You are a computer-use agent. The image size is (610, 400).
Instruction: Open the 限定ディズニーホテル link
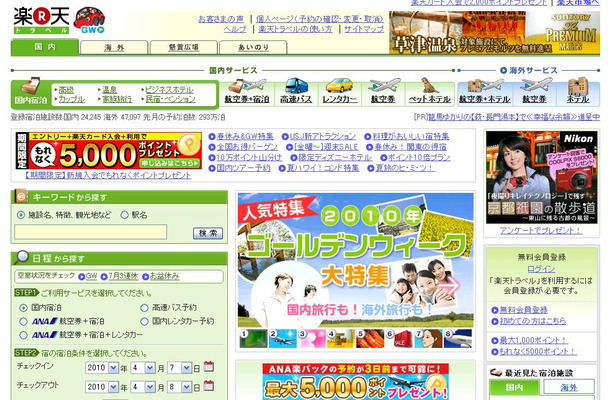pyautogui.click(x=335, y=157)
